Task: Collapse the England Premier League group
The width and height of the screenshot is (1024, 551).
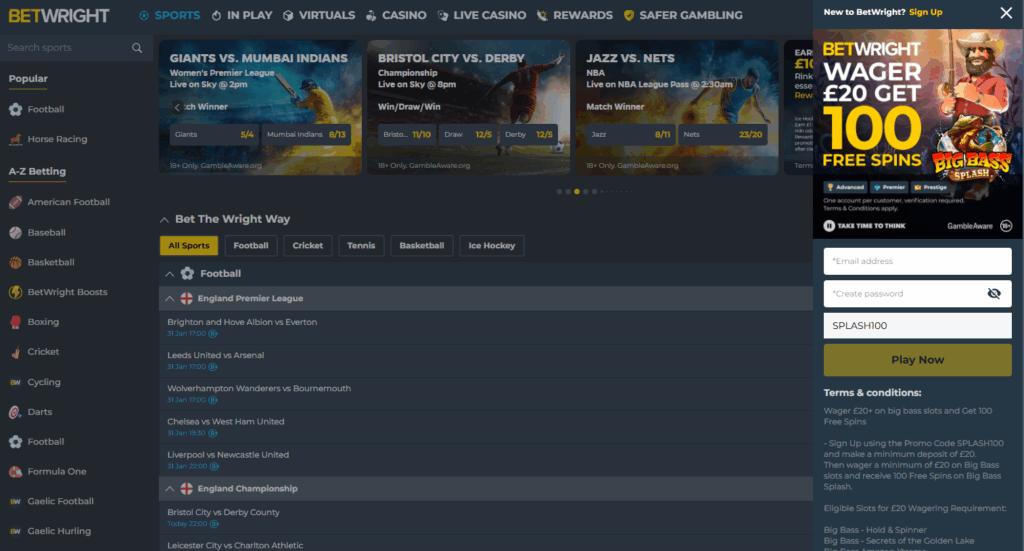Action: [169, 299]
